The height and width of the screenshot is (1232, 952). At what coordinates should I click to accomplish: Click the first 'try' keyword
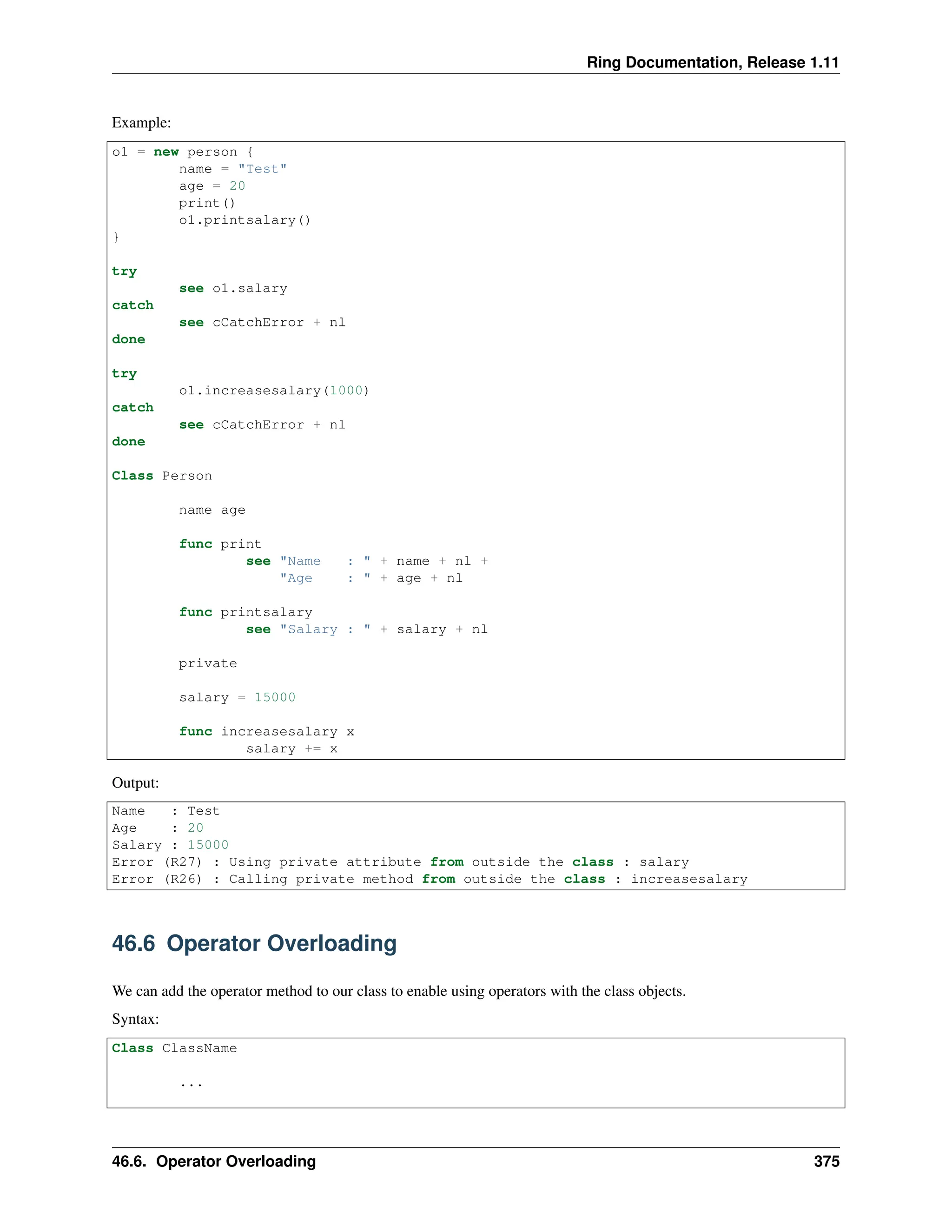pos(124,272)
